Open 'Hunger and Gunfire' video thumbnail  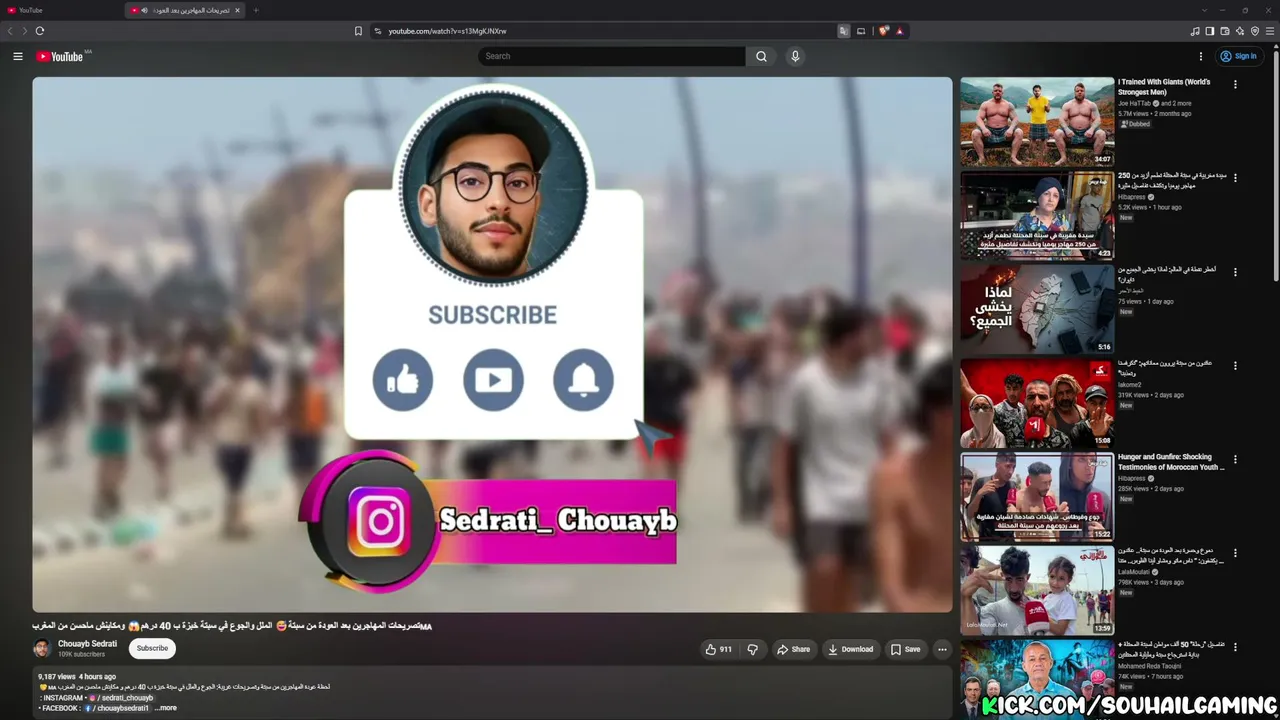(1037, 497)
